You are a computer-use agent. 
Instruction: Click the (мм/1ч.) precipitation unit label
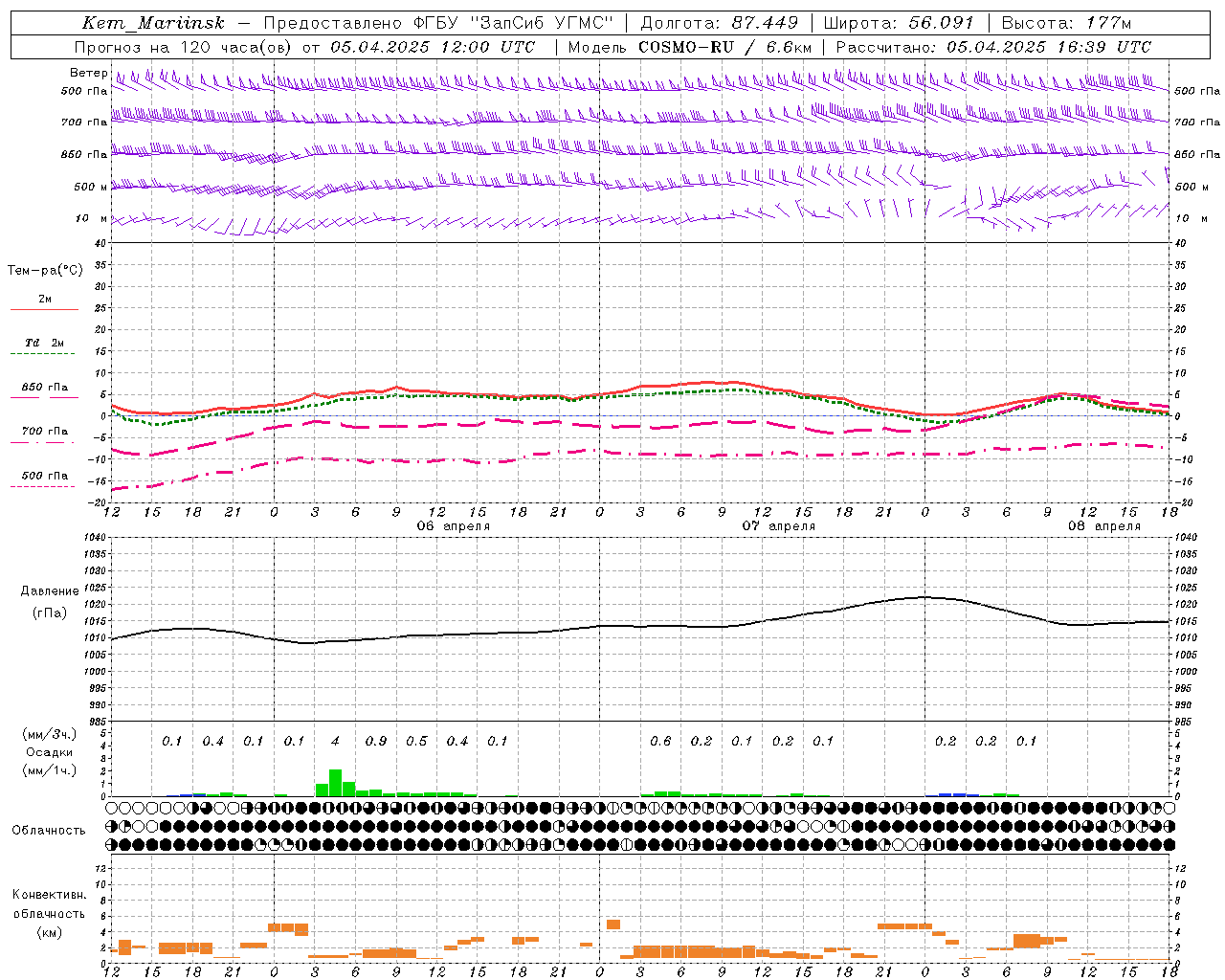[50, 770]
